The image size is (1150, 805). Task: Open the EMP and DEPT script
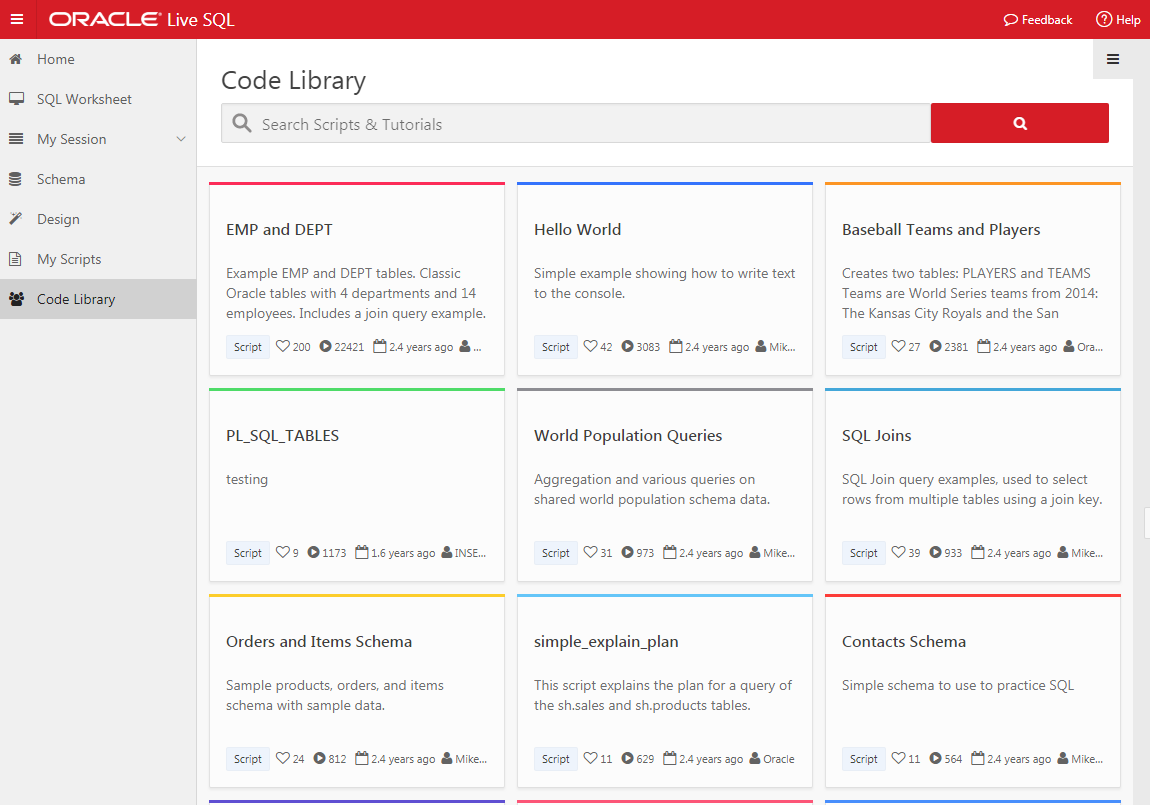pos(279,229)
